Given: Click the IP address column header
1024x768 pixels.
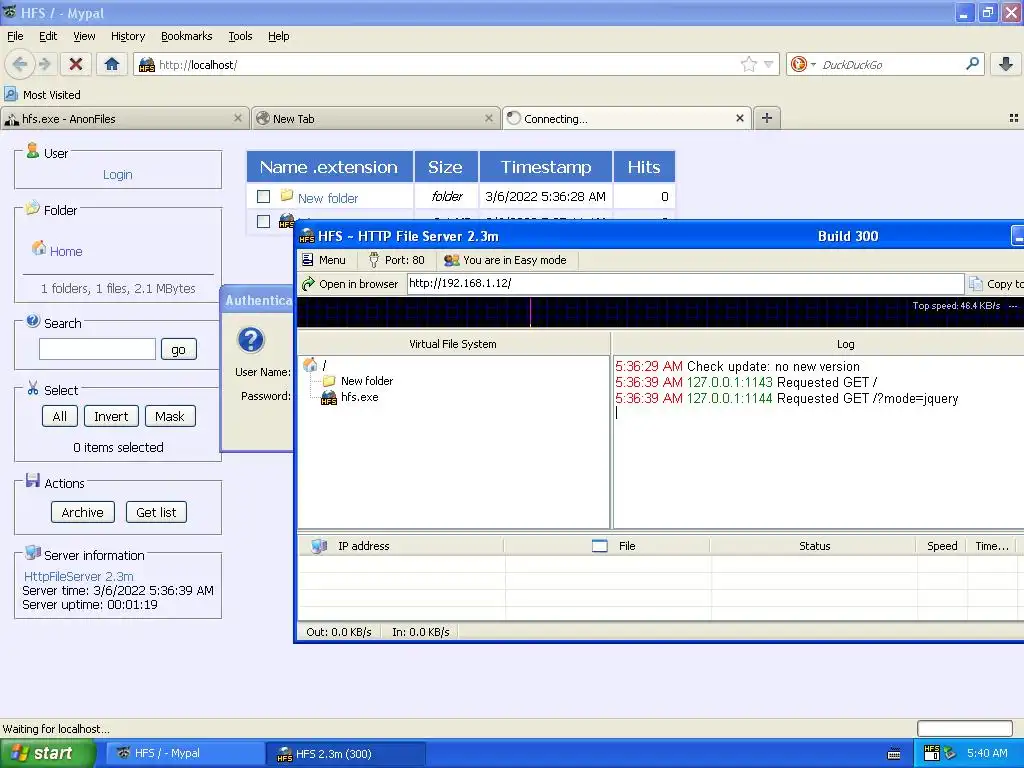Looking at the screenshot, I should pos(401,546).
